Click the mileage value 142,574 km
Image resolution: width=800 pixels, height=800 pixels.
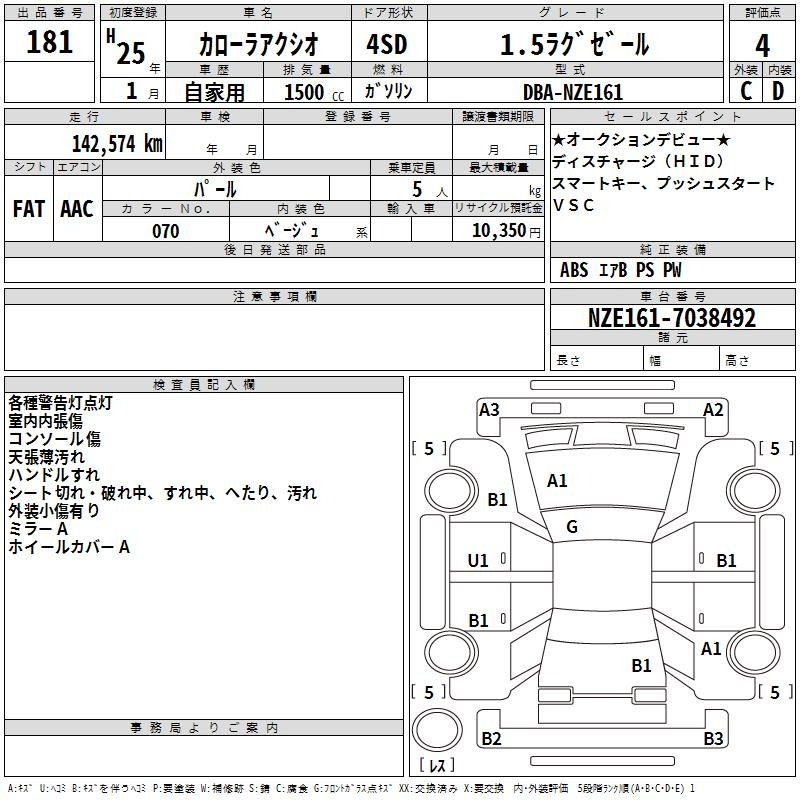pos(117,142)
